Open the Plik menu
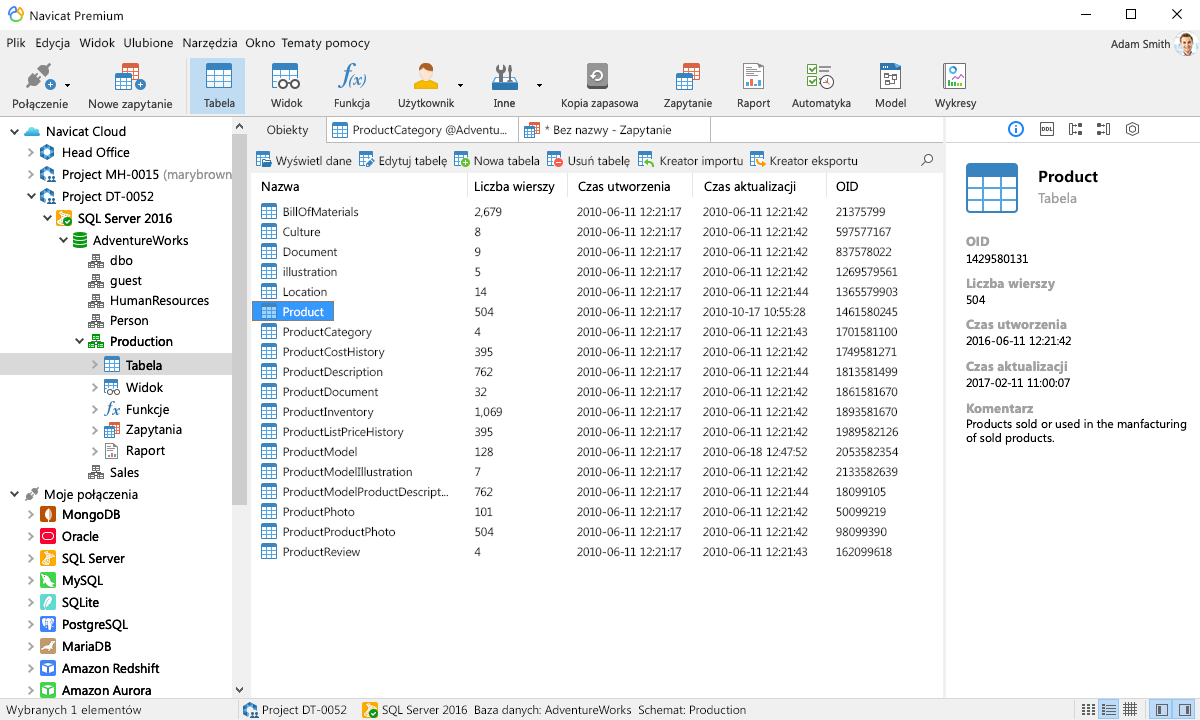Viewport: 1200px width, 720px height. [16, 43]
